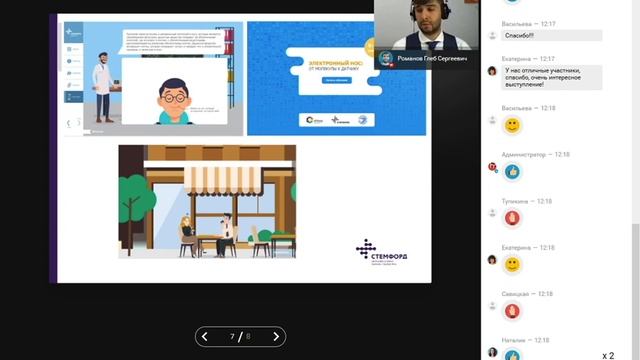Click the red hand emoji from Тупикина
This screenshot has width=640, height=360.
click(x=512, y=218)
